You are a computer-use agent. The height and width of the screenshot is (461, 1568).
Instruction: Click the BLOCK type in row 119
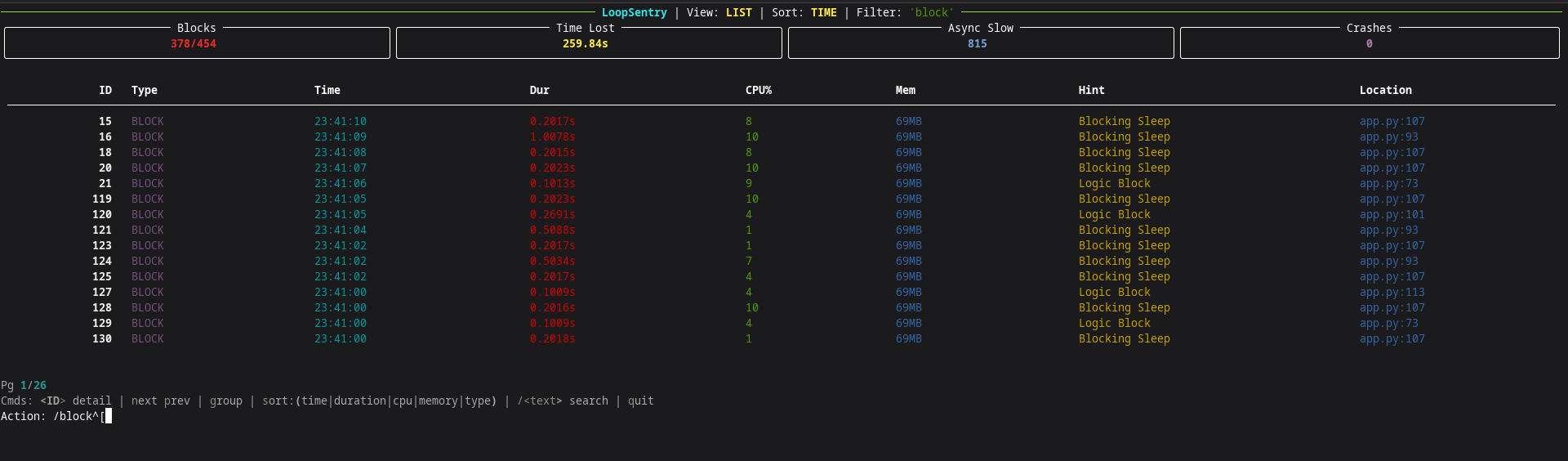[x=148, y=199]
